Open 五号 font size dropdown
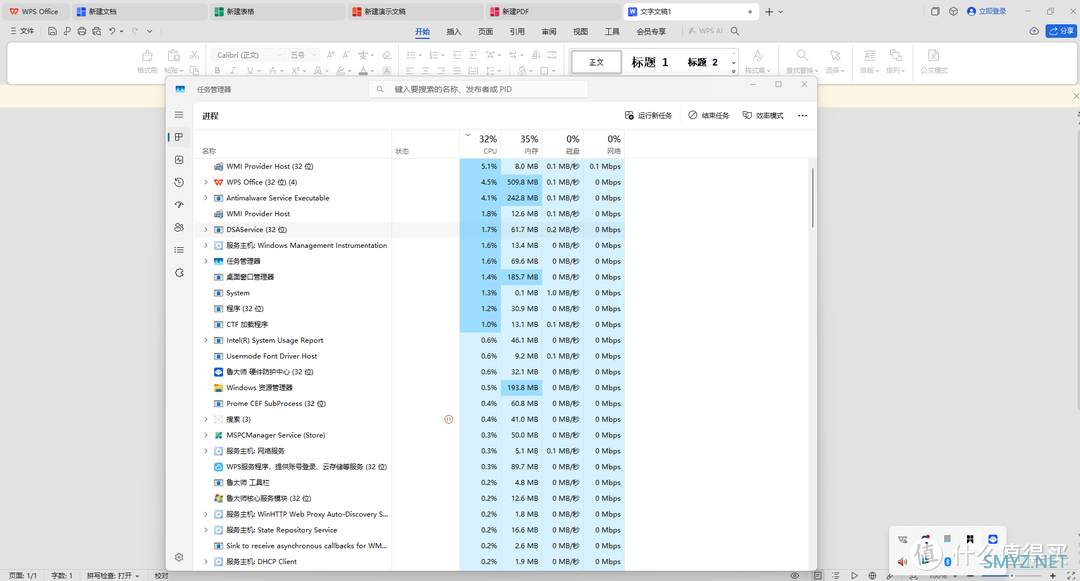 tap(314, 55)
